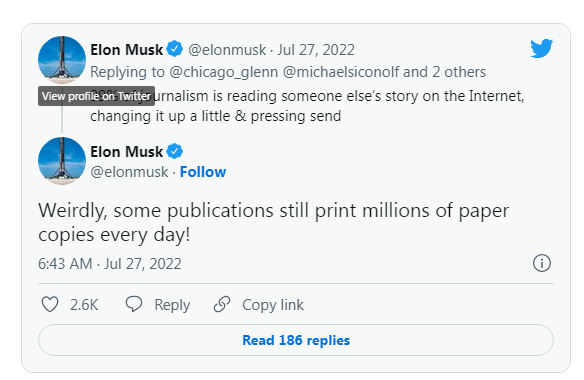Open Read 186 replies button
The height and width of the screenshot is (380, 584).
(296, 340)
